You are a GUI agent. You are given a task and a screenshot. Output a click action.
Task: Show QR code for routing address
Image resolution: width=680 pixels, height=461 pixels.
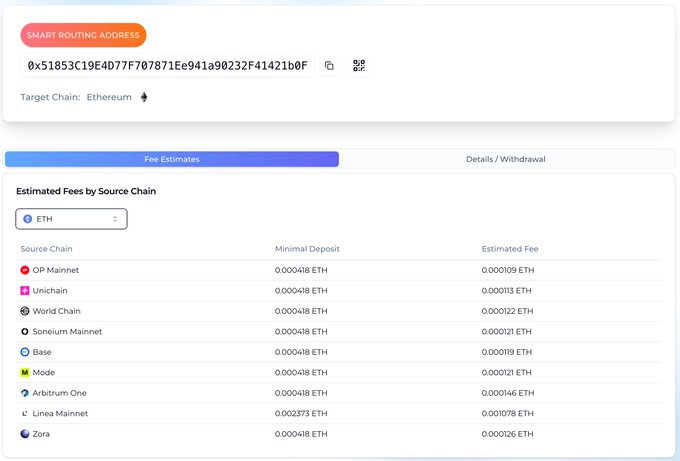tap(359, 65)
